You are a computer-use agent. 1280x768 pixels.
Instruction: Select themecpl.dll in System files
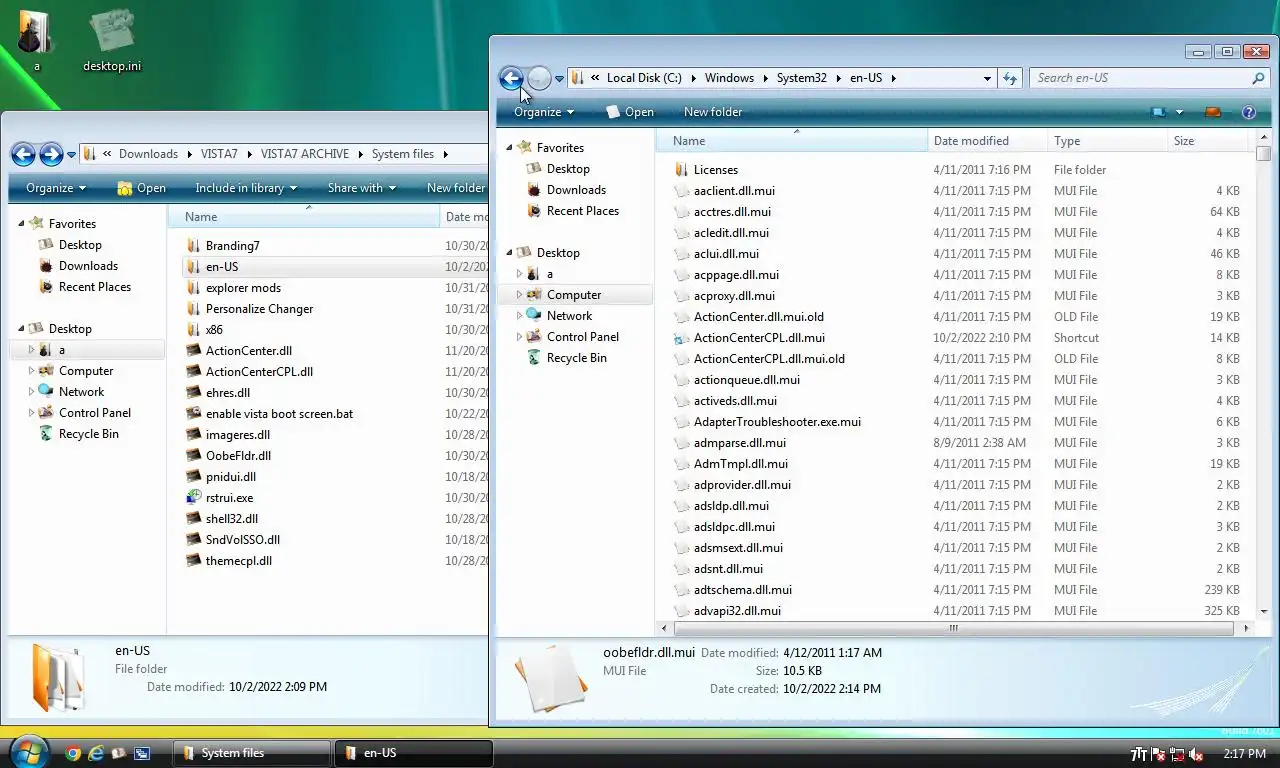pyautogui.click(x=238, y=561)
